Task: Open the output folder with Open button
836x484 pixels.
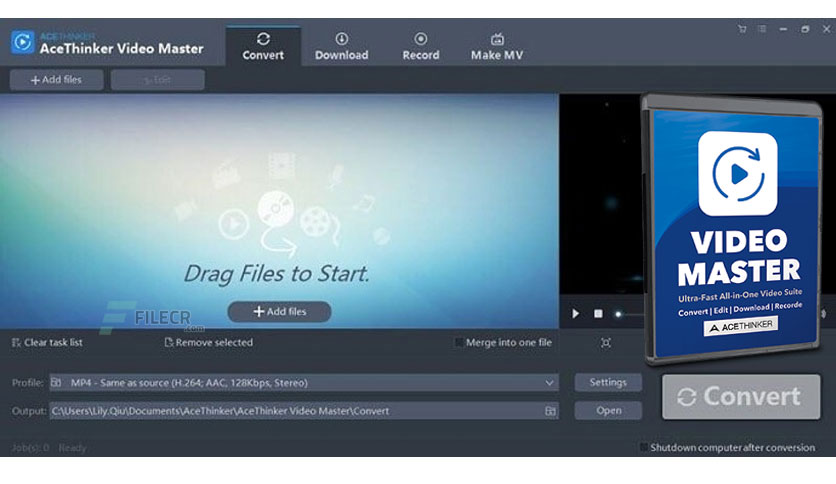Action: 608,410
